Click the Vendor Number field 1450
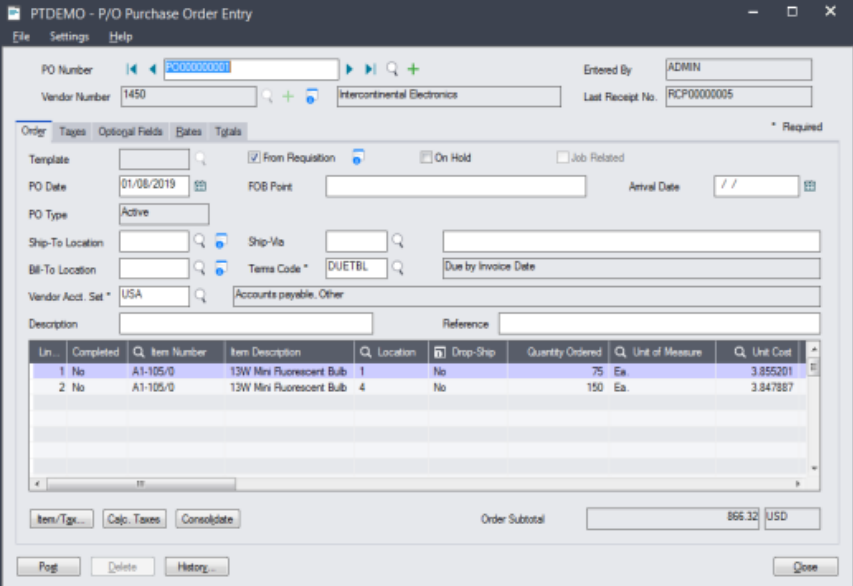853x586 pixels. (x=188, y=96)
